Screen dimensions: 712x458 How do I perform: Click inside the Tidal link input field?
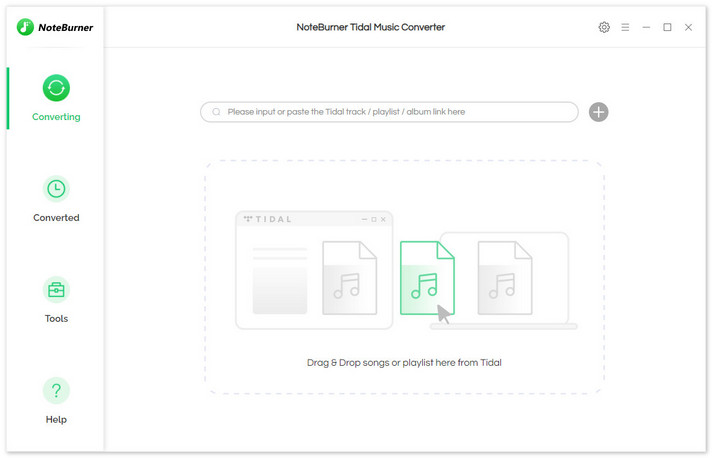[x=389, y=112]
